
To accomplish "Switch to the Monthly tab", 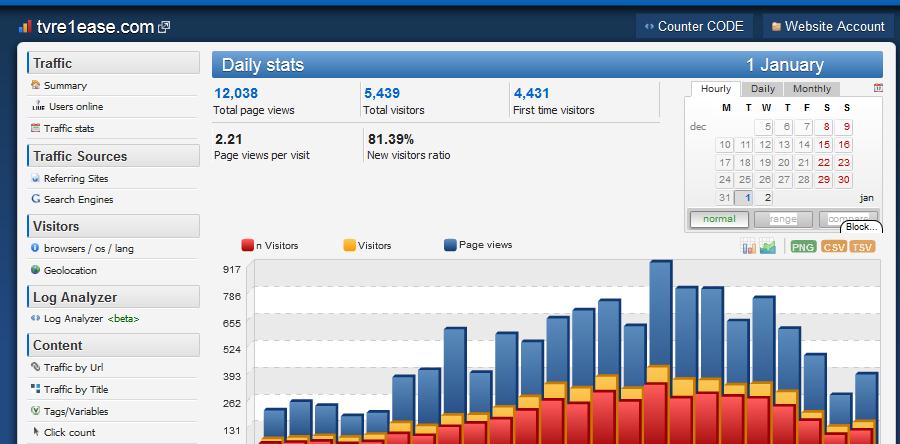I will (x=812, y=89).
